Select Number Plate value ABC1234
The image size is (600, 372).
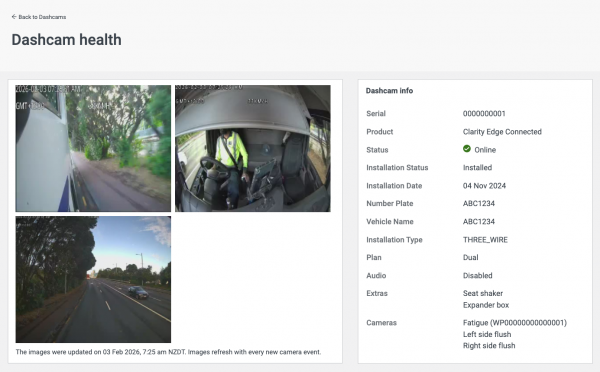[x=479, y=204]
